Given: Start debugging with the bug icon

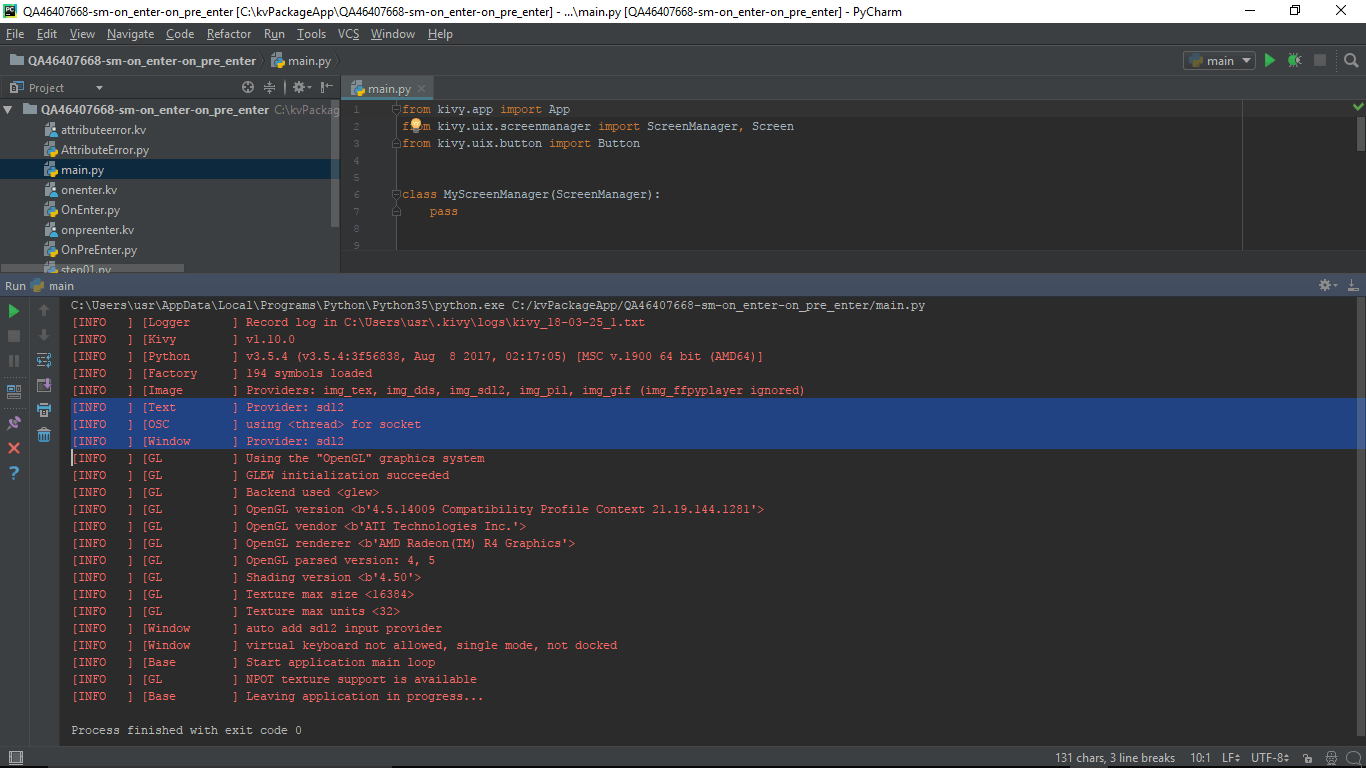Looking at the screenshot, I should tap(1295, 60).
